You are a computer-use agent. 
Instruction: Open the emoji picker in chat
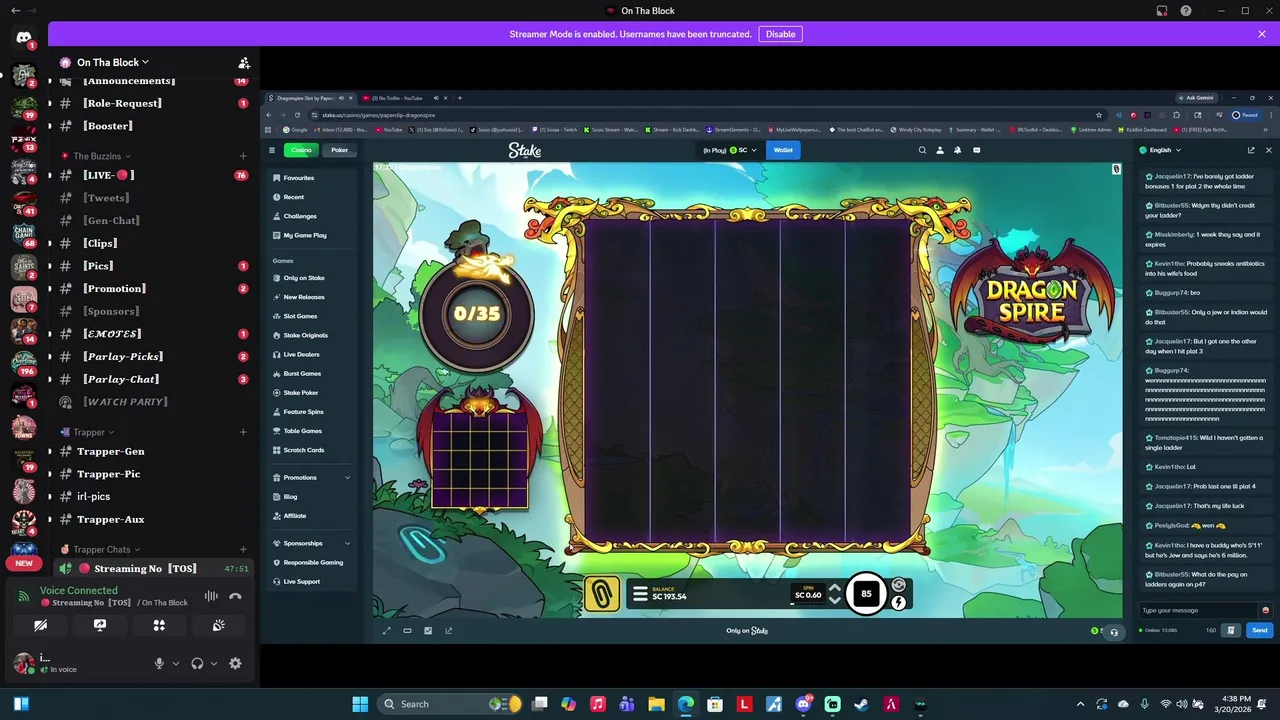coord(1265,610)
